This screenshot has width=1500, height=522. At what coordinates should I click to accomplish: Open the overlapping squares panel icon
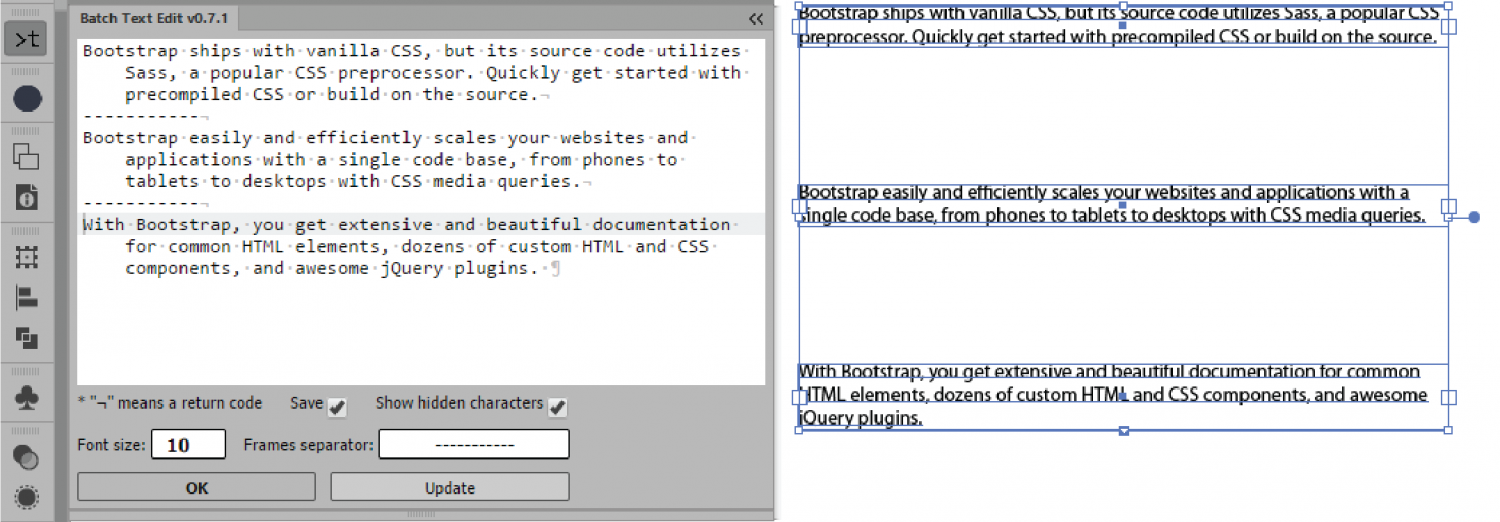point(27,156)
